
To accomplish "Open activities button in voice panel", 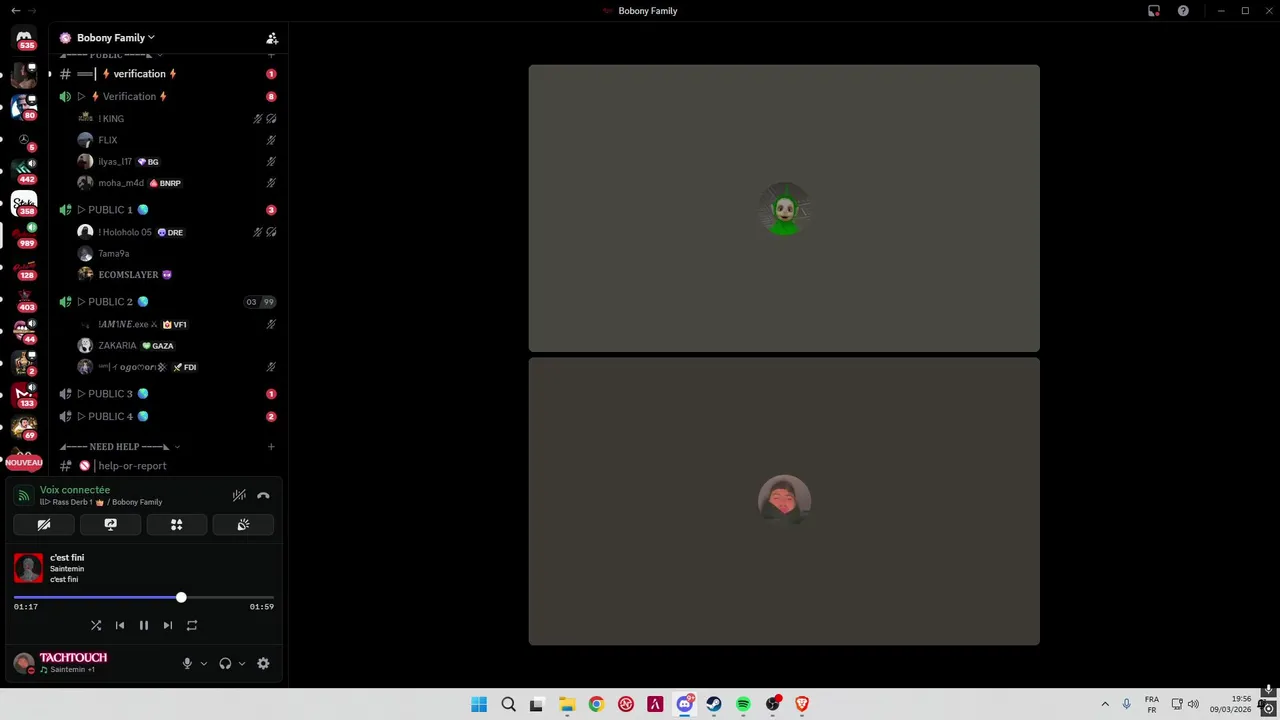I will click(x=177, y=524).
